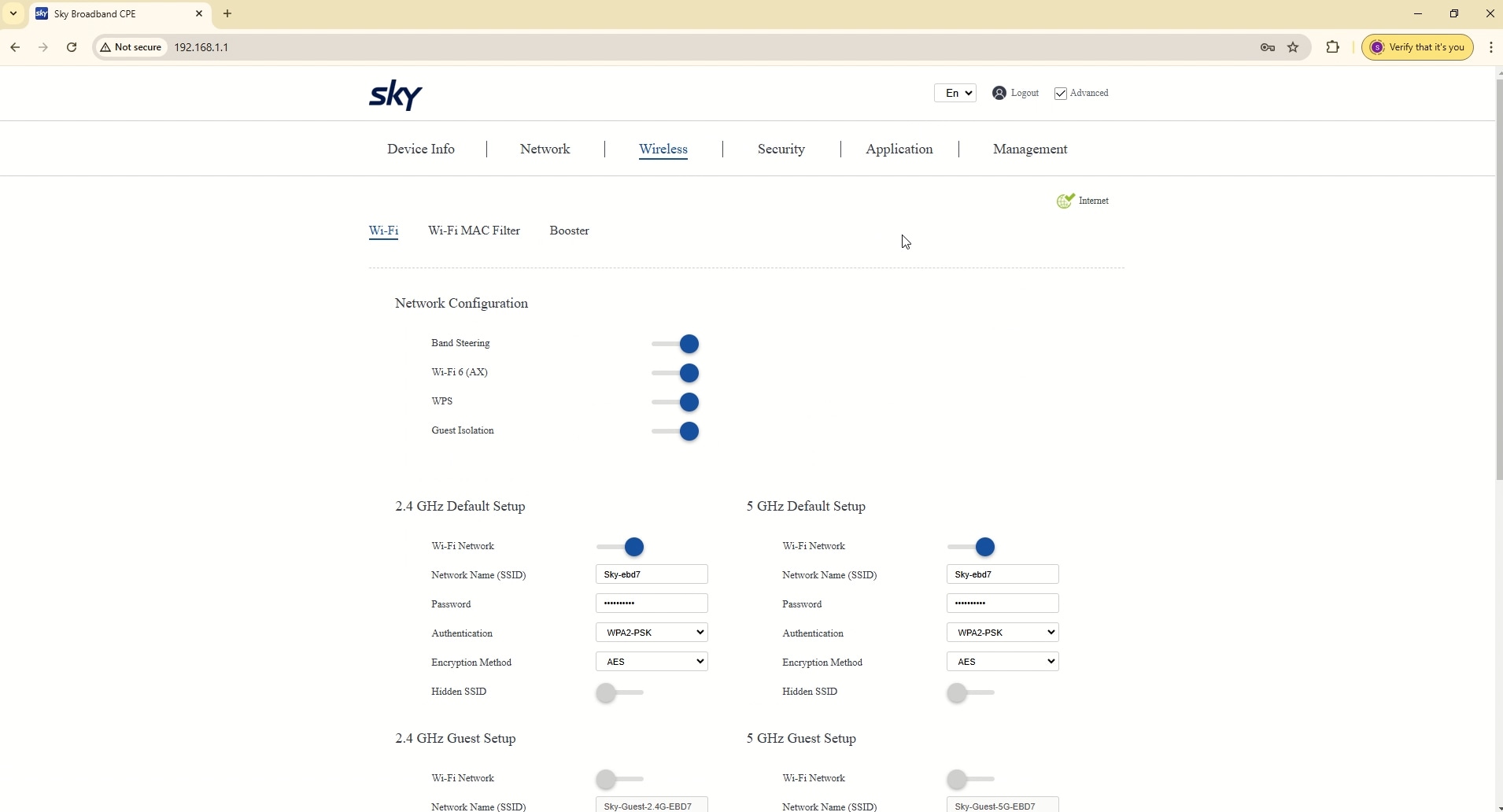This screenshot has height=812, width=1503.
Task: Open the saved passwords key icon
Action: pos(1267,47)
